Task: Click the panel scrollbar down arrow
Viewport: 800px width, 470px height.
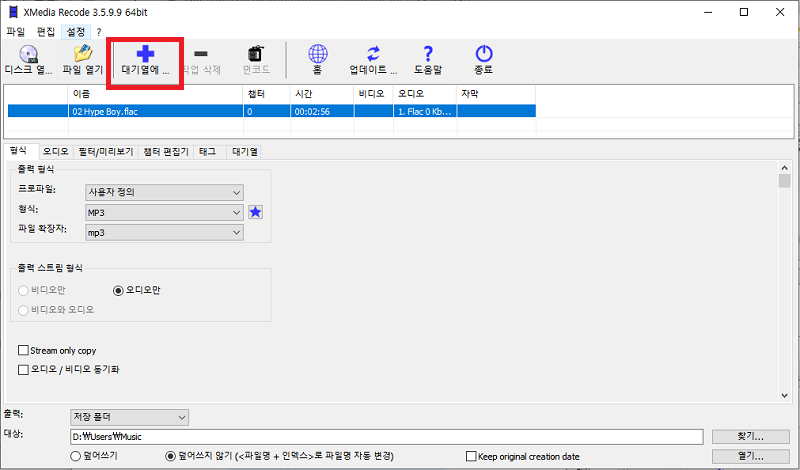Action: coord(785,395)
